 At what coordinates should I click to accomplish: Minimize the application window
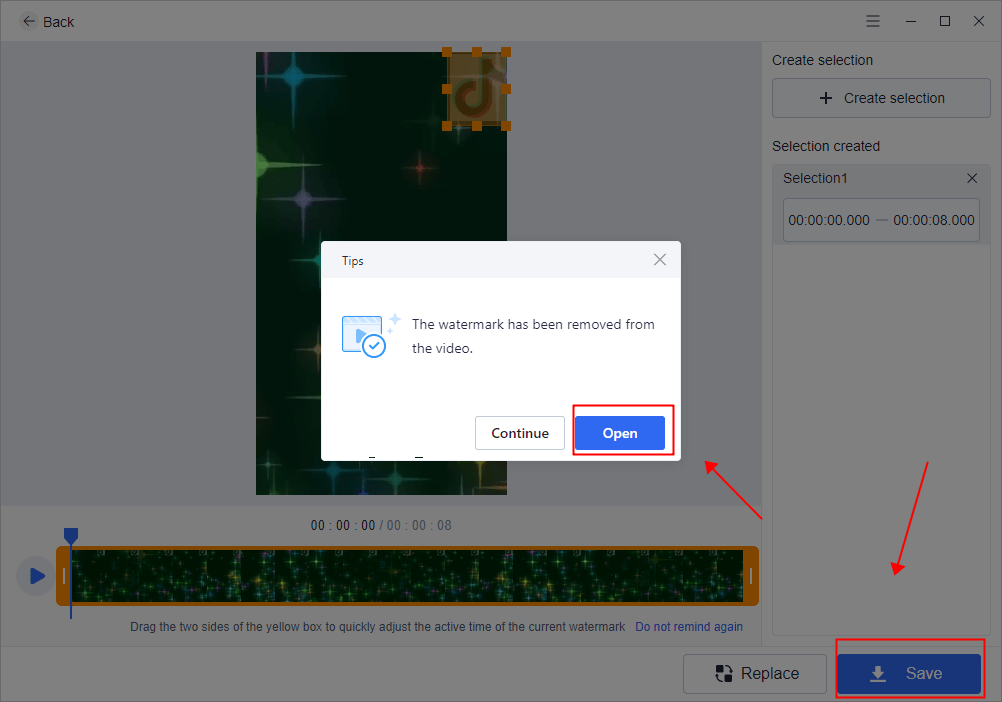[x=911, y=21]
